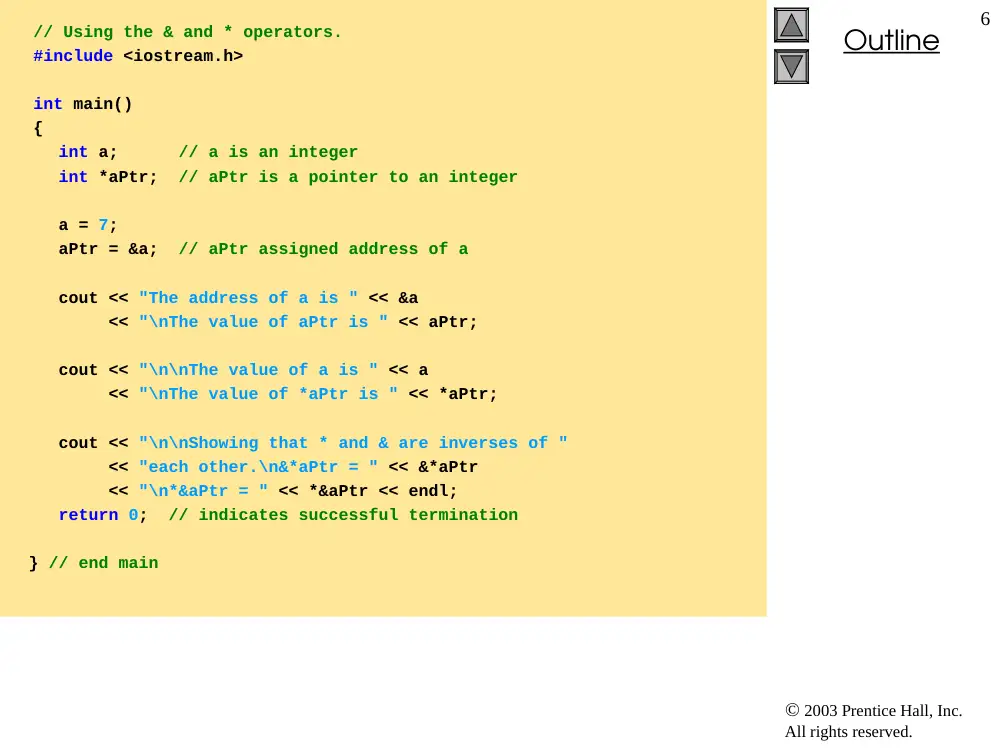Click the "int main()" line

83,104
